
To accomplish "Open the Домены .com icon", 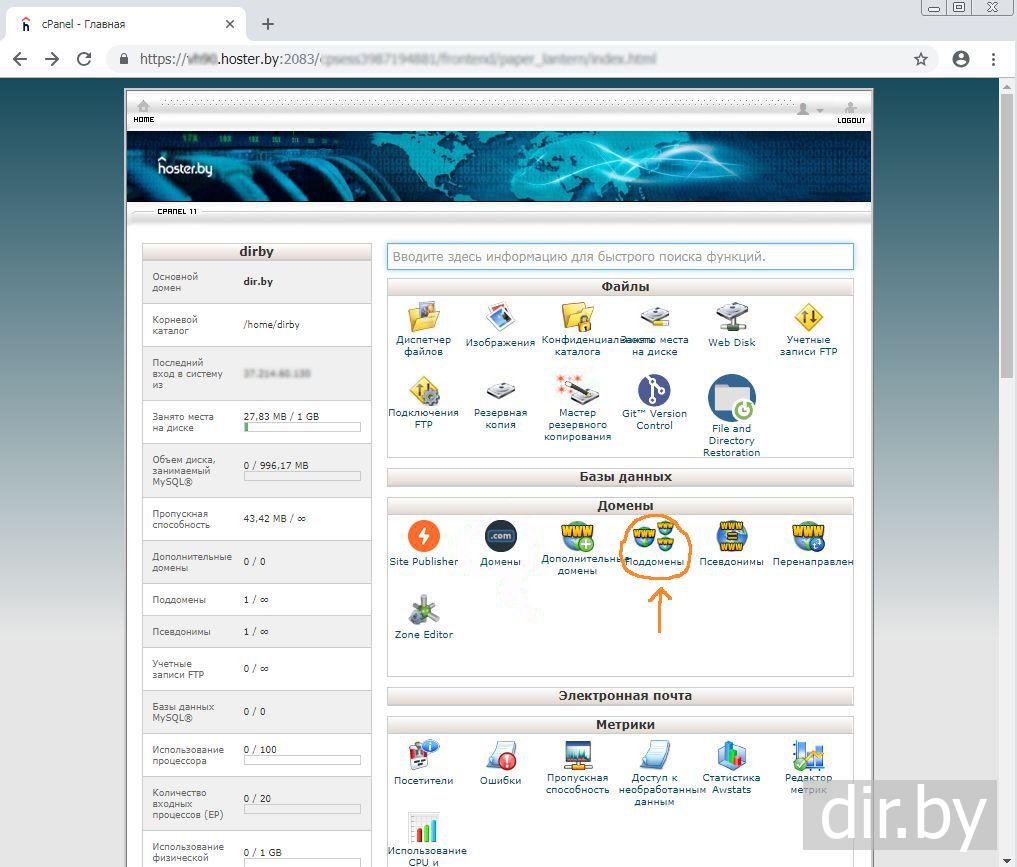I will (x=501, y=536).
